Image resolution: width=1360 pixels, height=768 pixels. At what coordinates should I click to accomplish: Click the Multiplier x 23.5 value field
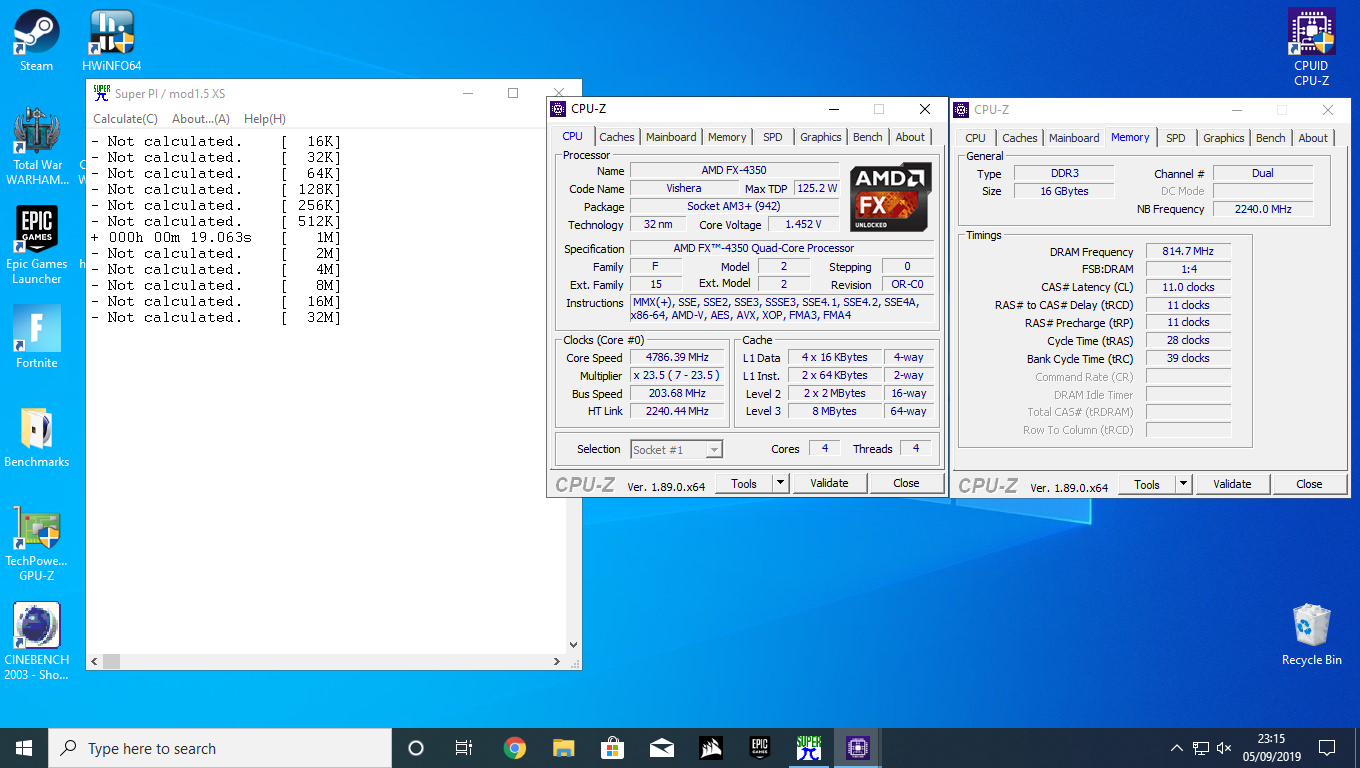pos(677,376)
